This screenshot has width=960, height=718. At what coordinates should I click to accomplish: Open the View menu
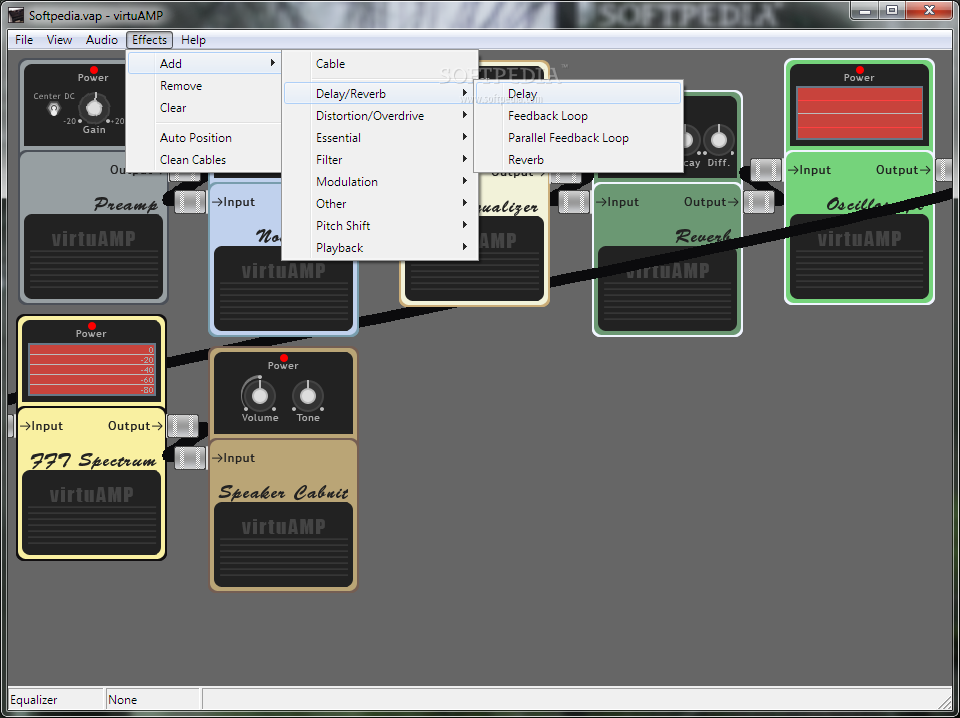59,40
